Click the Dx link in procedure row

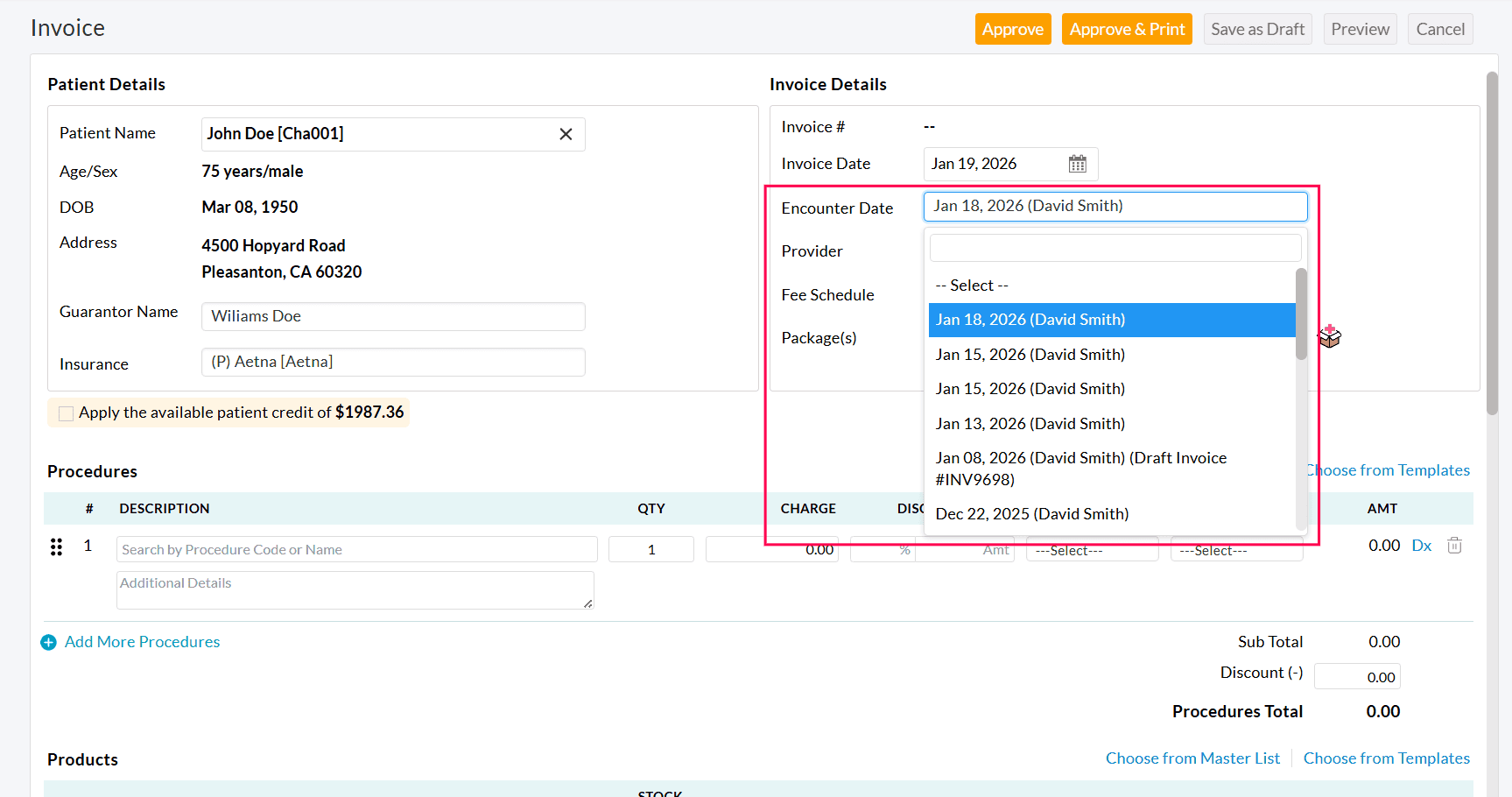click(1421, 546)
